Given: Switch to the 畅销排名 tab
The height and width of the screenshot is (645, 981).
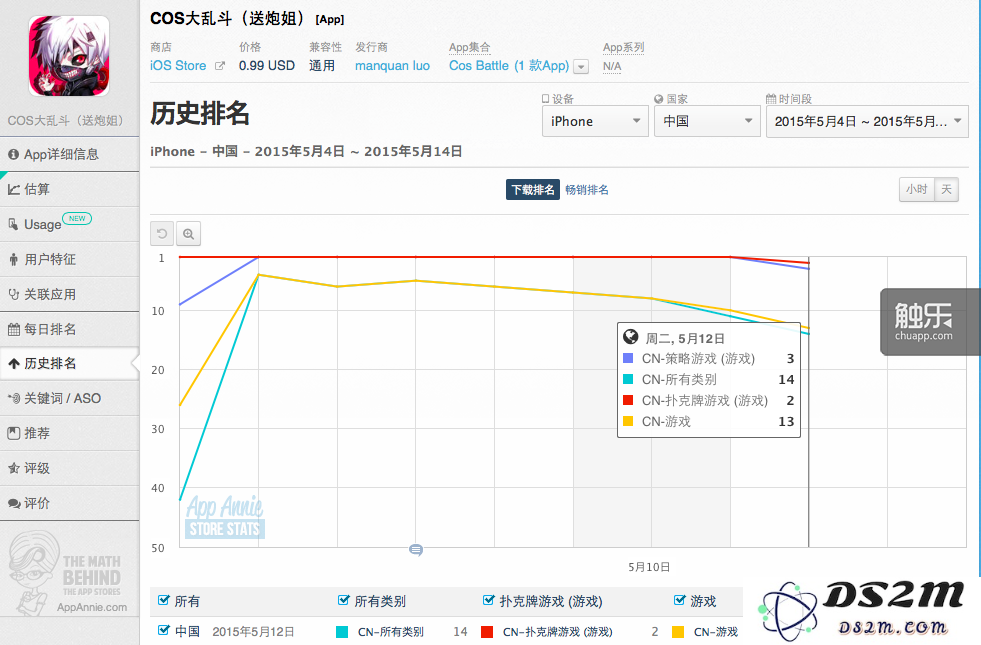Looking at the screenshot, I should tap(587, 190).
